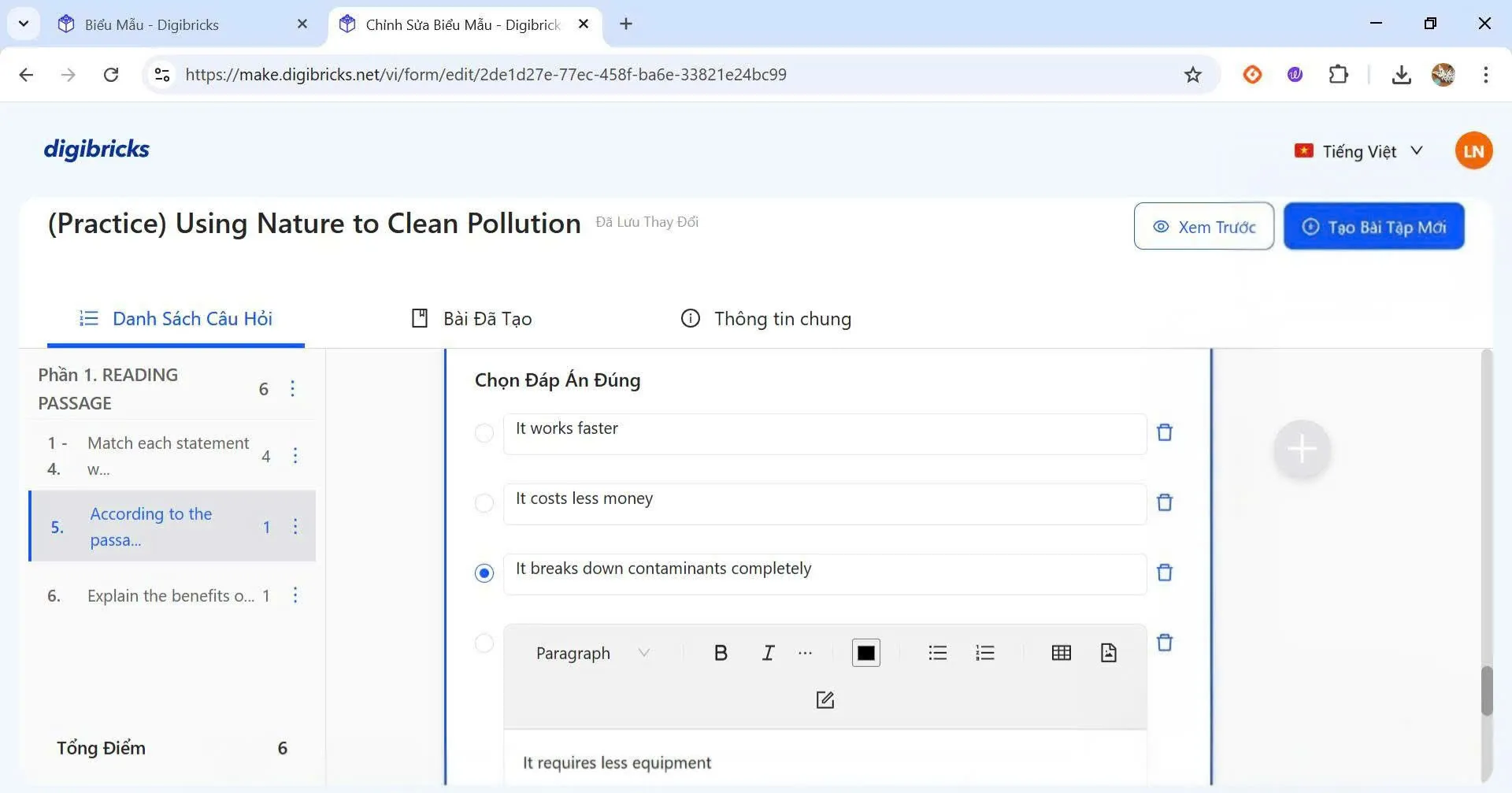The image size is (1512, 793).
Task: Mark "It costs less money" as correct
Action: 484,503
